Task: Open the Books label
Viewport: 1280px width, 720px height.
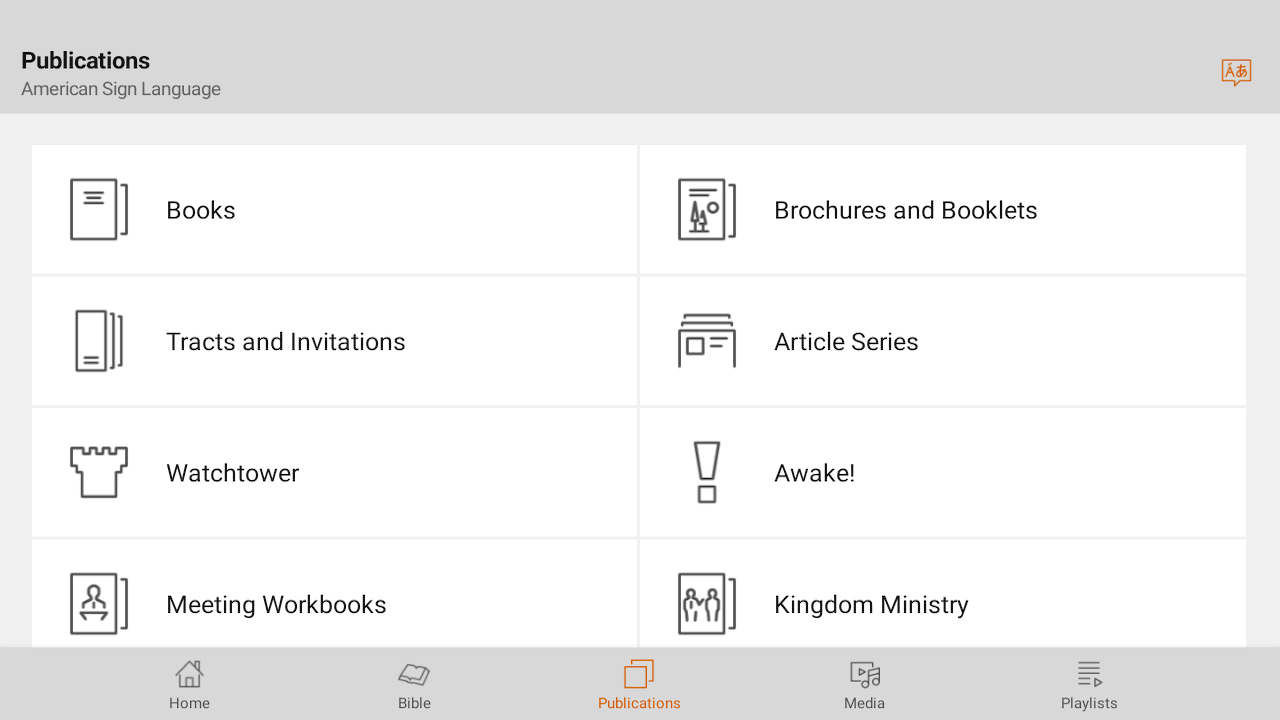Action: [x=201, y=210]
